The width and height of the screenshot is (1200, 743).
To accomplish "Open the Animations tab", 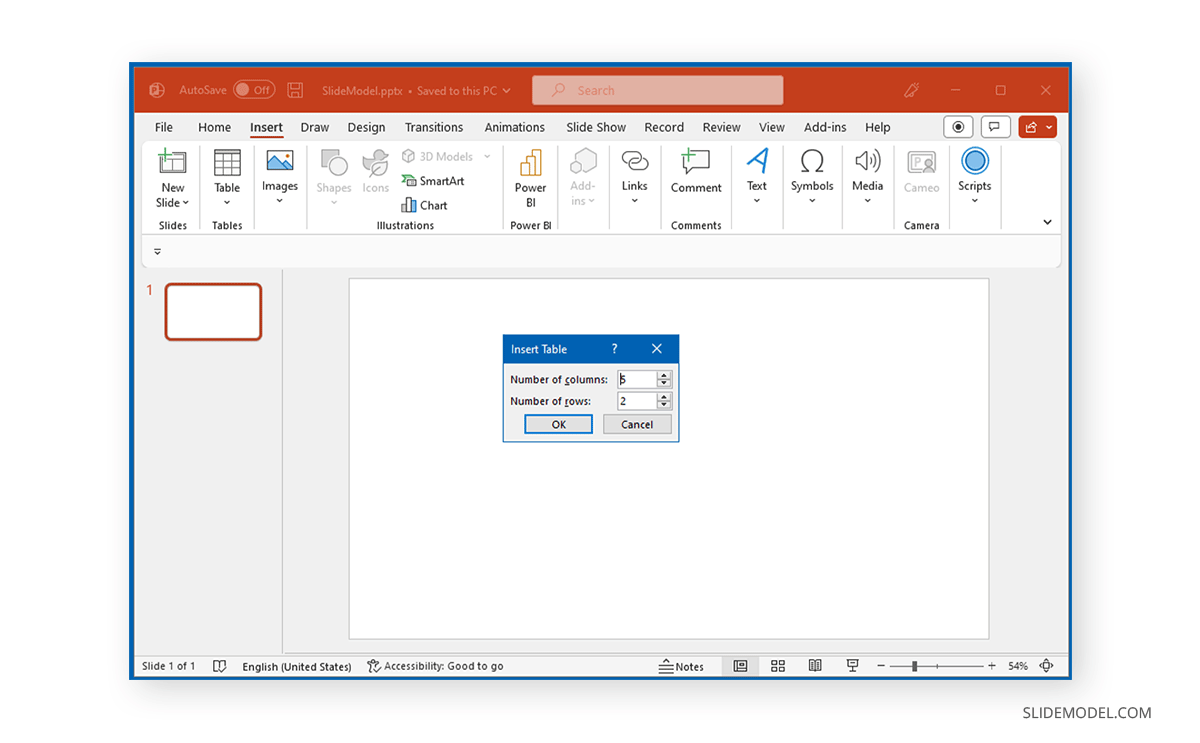I will [515, 127].
